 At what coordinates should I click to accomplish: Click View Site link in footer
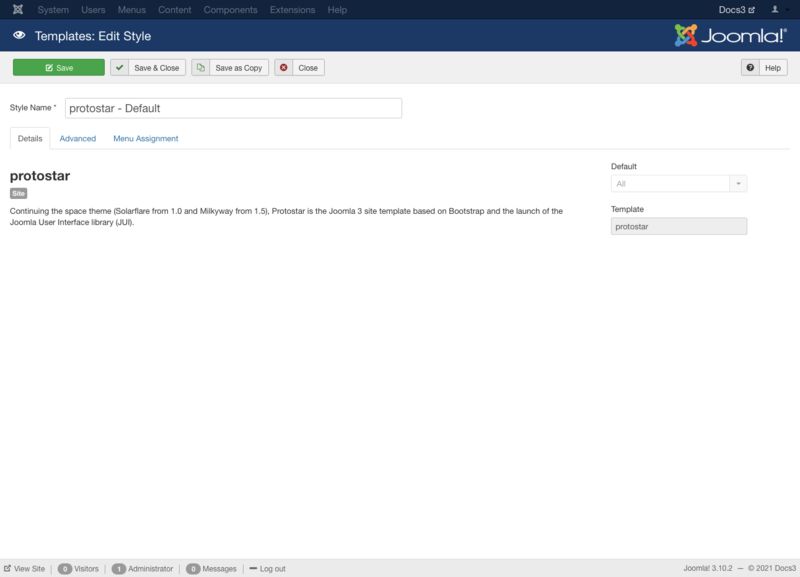click(24, 569)
